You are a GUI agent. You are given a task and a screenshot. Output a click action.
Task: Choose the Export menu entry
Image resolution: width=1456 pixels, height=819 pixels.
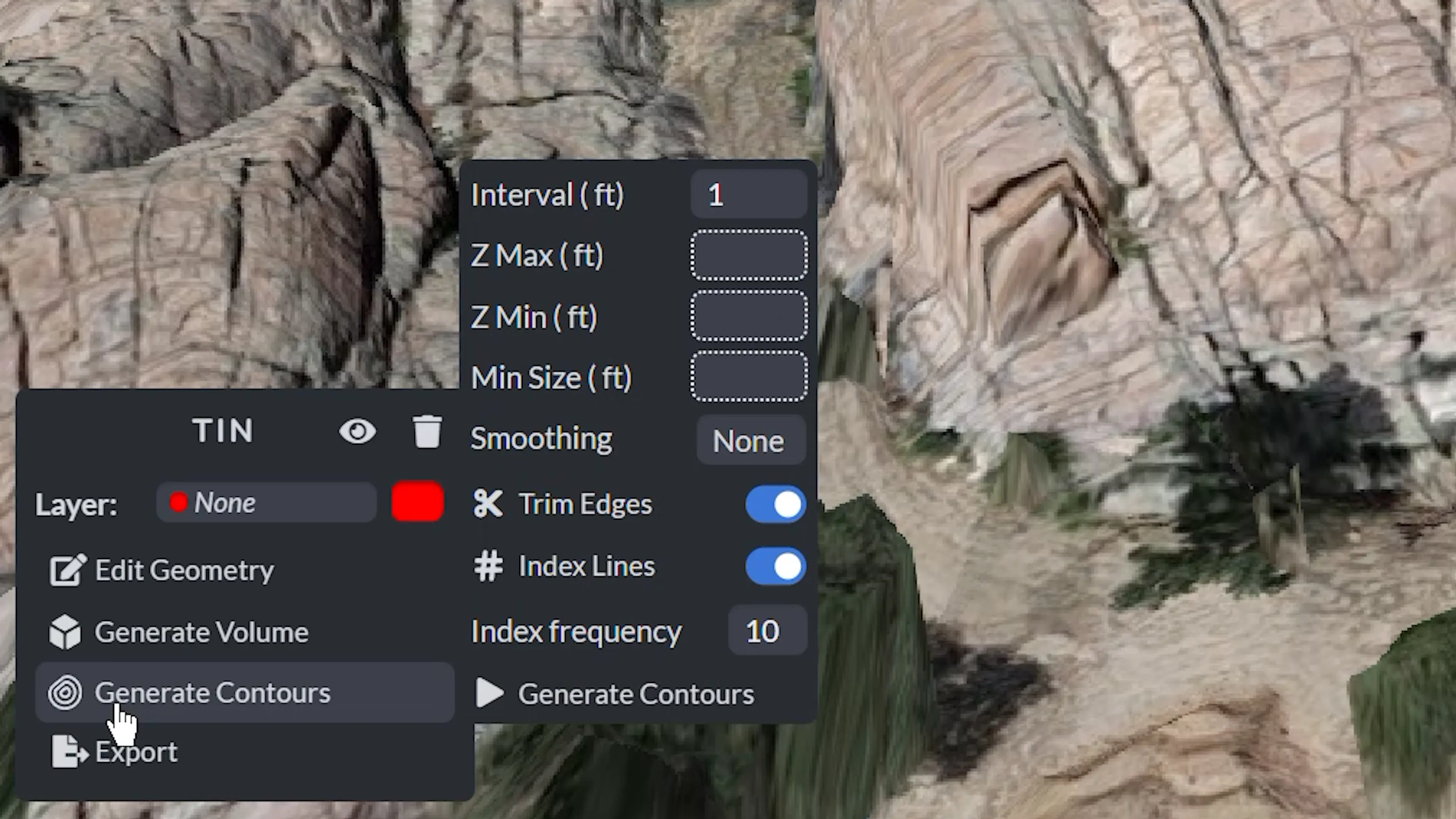pyautogui.click(x=136, y=752)
